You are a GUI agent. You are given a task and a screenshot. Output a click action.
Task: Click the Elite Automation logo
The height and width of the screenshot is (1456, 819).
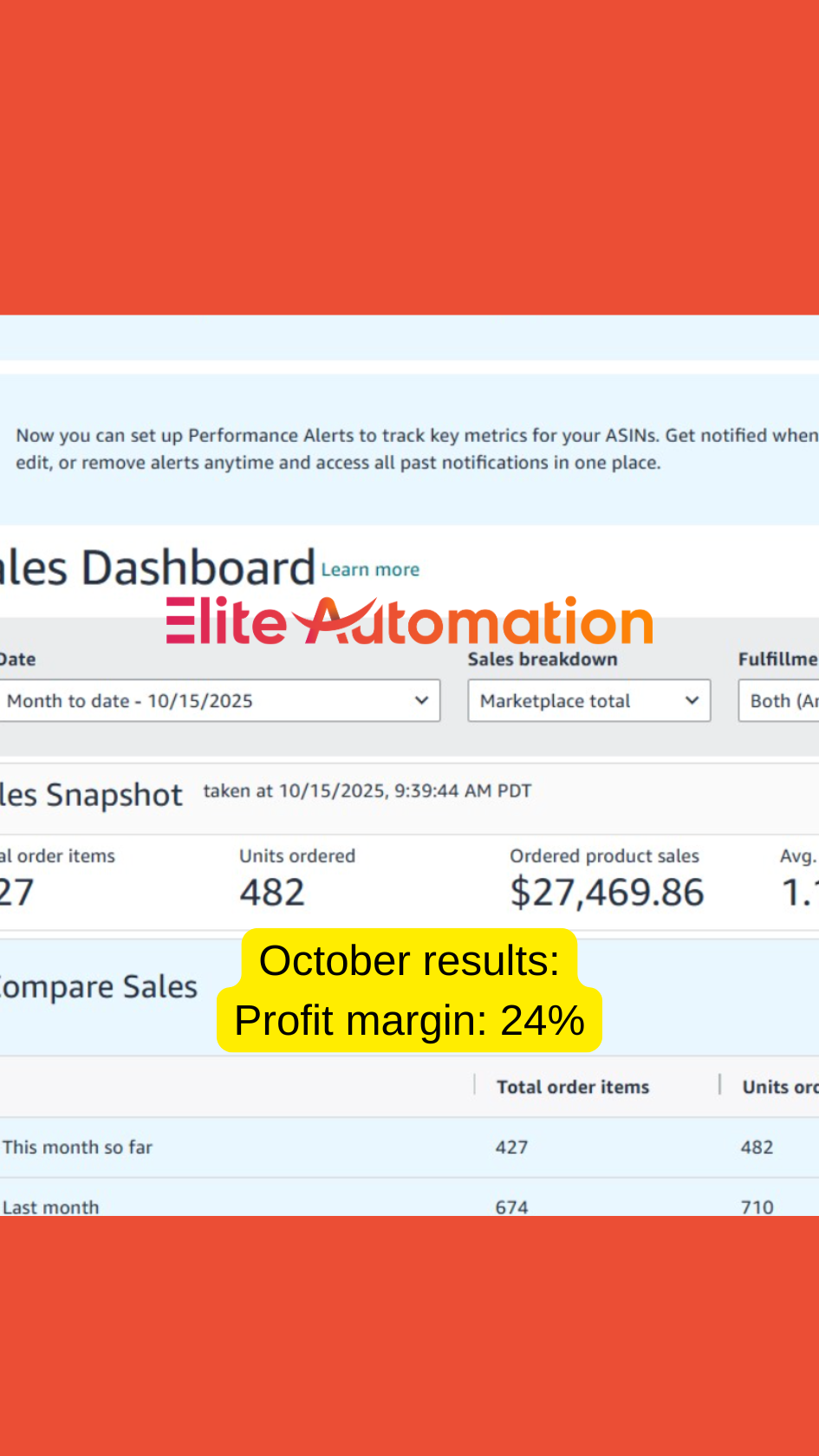[x=409, y=621]
